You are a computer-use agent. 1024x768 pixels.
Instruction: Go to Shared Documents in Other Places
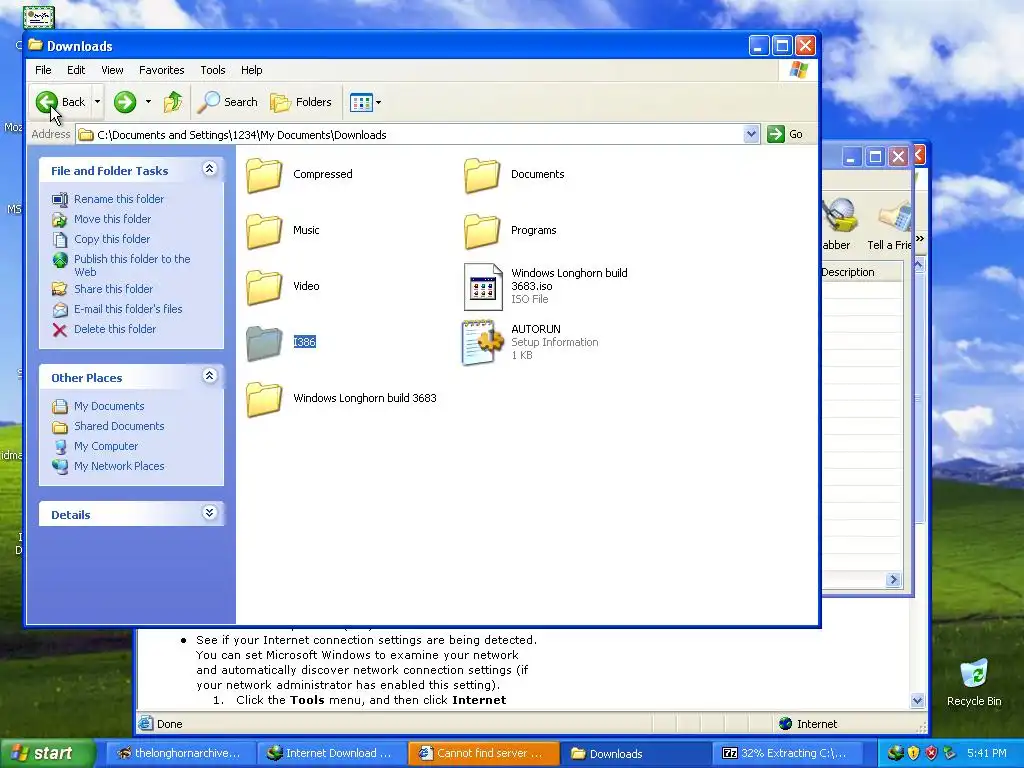pos(119,426)
